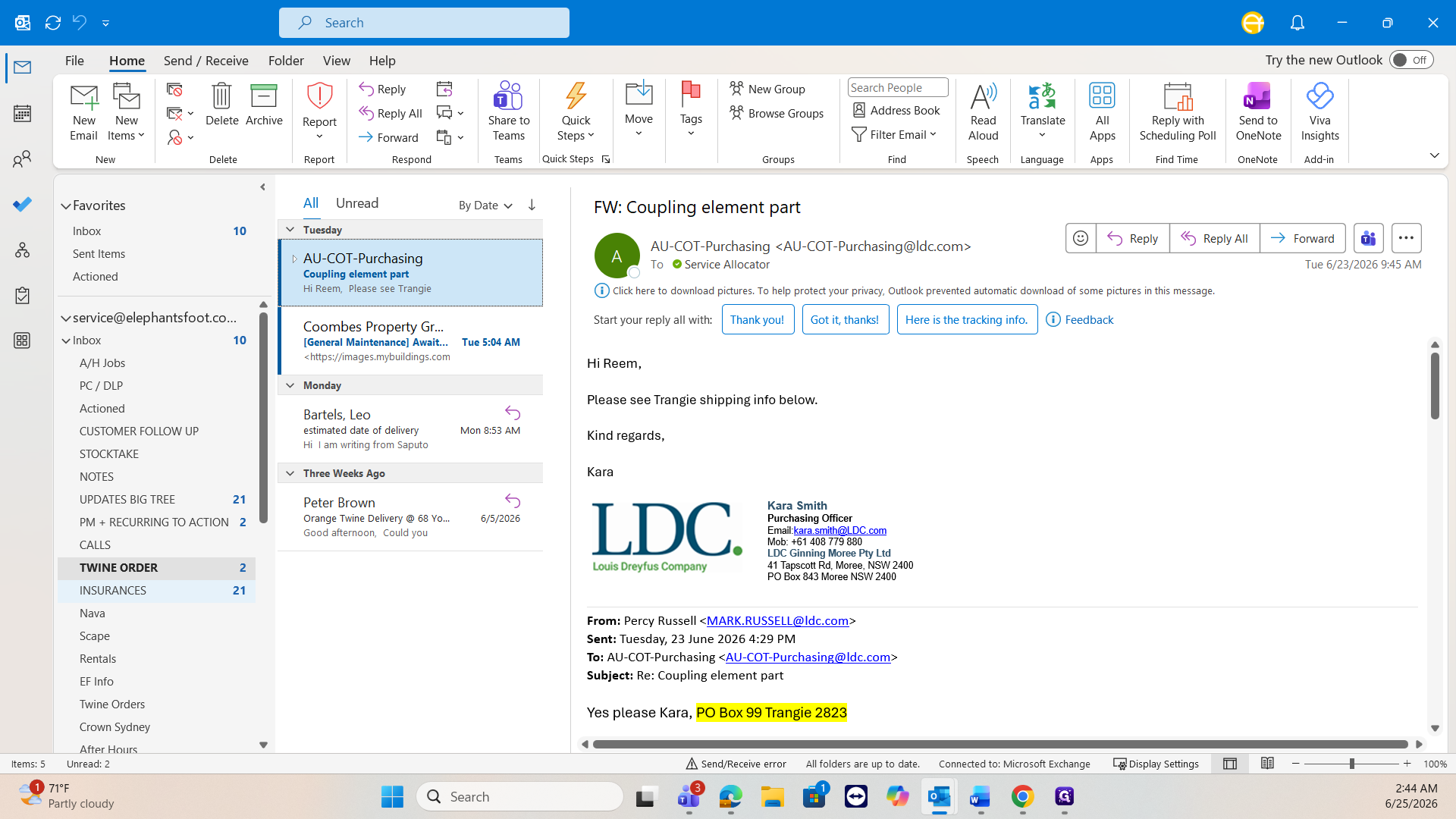Open Microsoft Word from taskbar
This screenshot has width=1456, height=819.
981,796
